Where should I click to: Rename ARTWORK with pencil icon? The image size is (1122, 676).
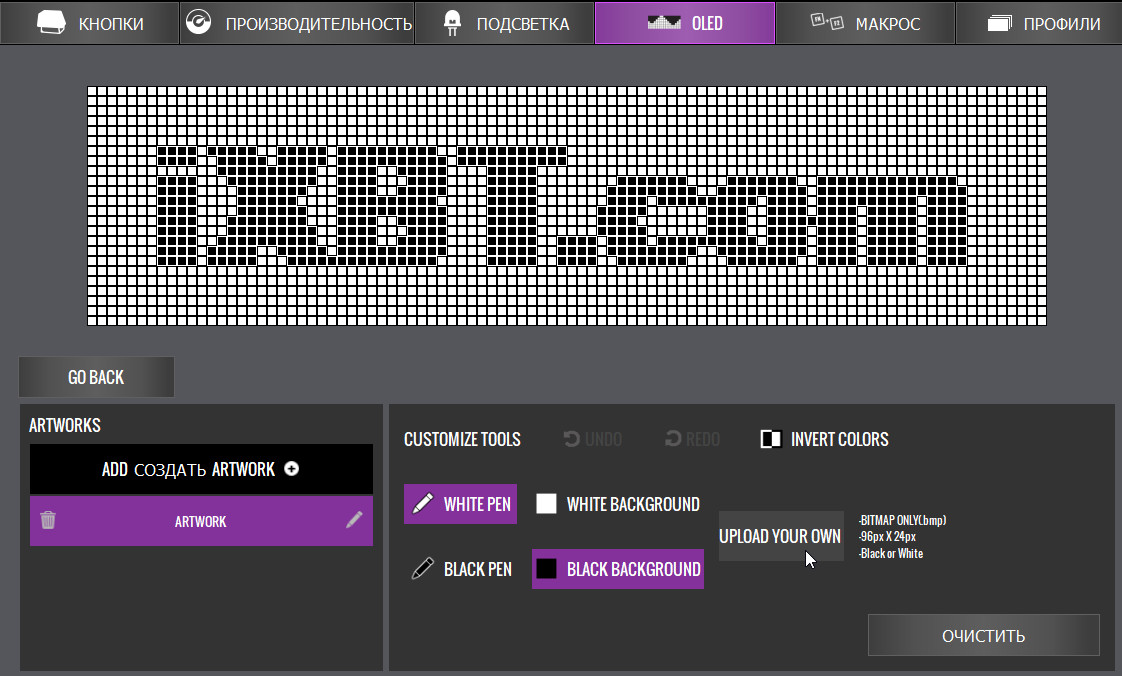[354, 519]
